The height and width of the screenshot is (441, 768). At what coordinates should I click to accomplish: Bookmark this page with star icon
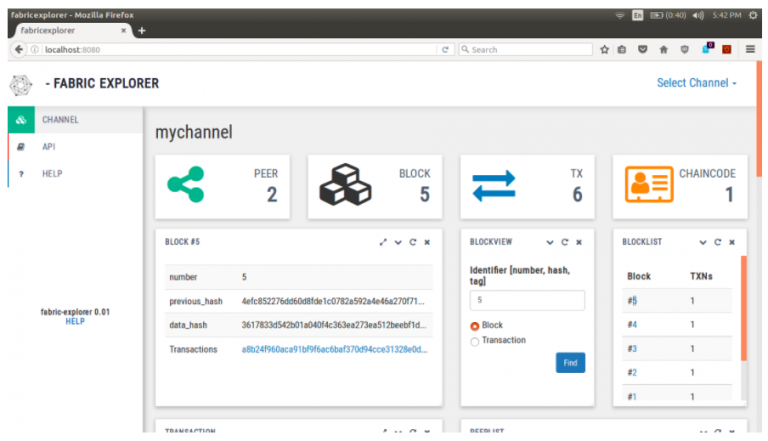coord(605,50)
